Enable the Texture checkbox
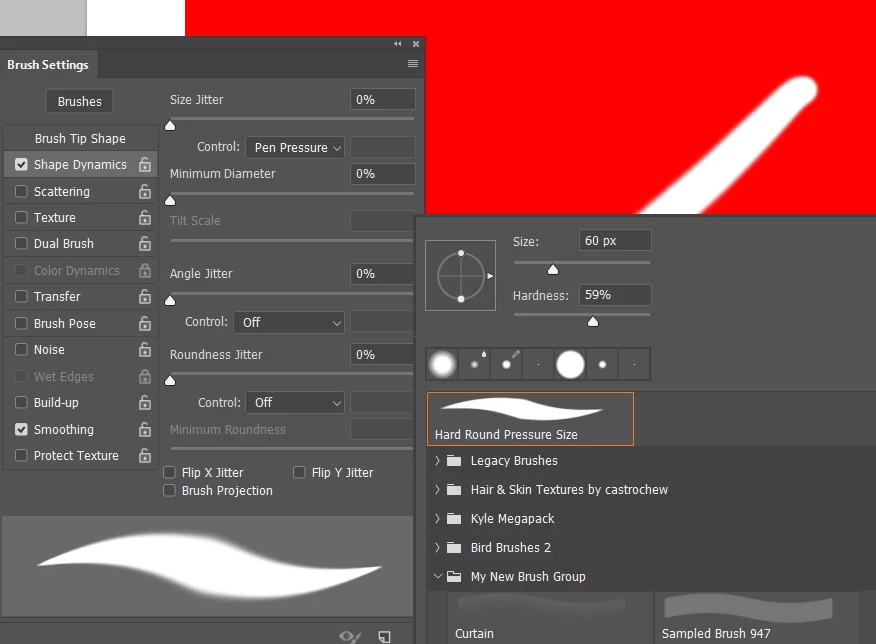 pos(21,217)
